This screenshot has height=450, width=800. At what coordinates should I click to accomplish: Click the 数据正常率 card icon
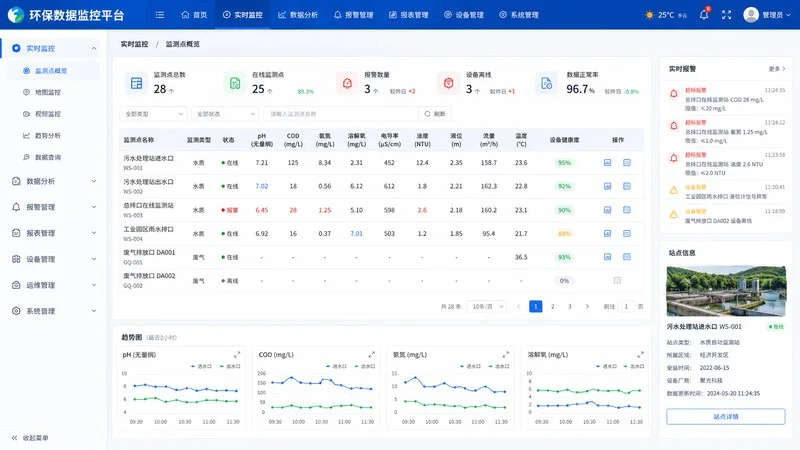[546, 83]
